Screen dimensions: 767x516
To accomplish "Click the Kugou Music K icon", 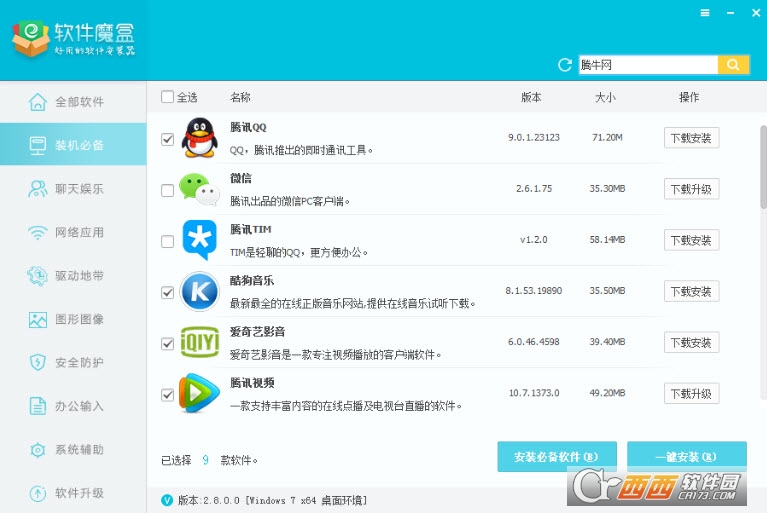I will 199,292.
